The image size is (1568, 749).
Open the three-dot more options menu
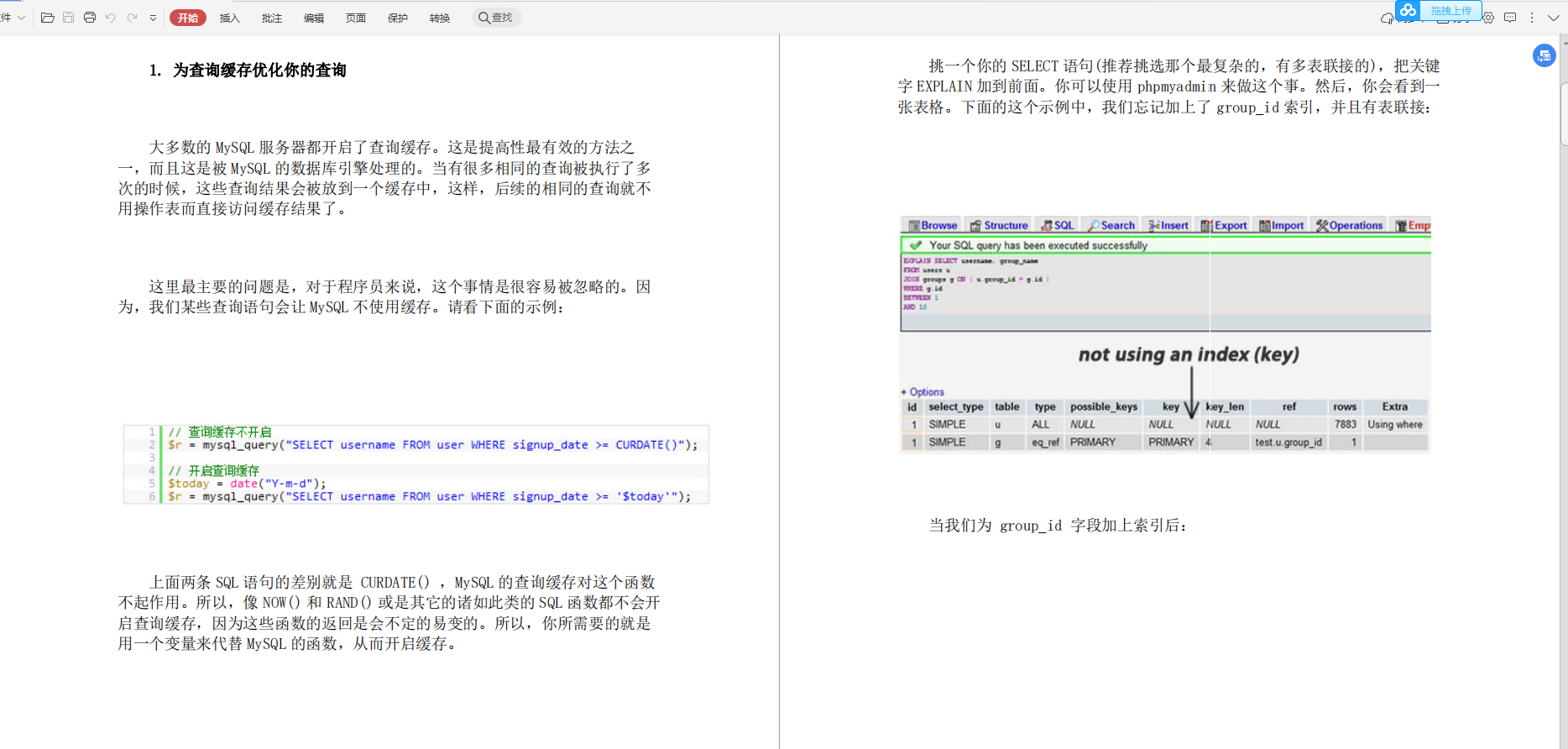(1532, 18)
